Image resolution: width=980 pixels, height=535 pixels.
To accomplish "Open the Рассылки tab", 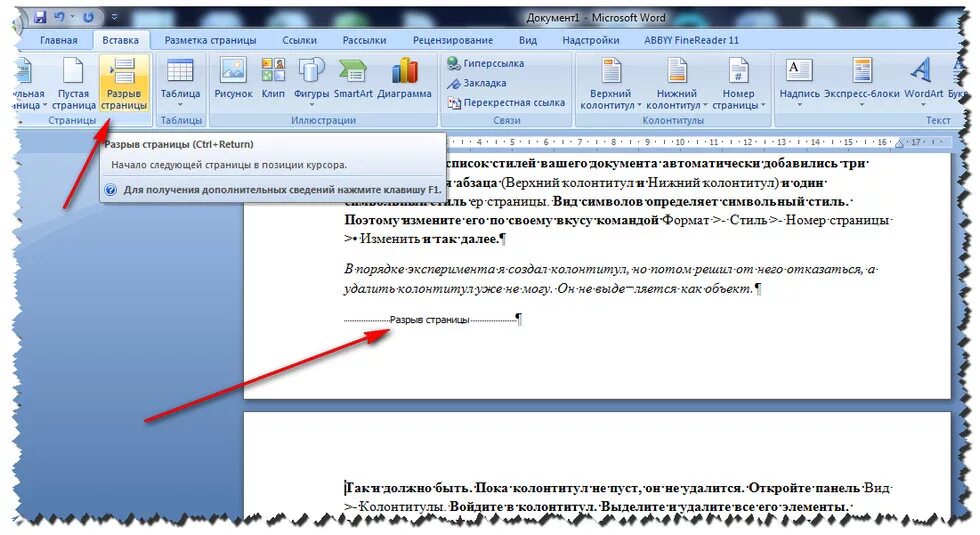I will tap(364, 40).
